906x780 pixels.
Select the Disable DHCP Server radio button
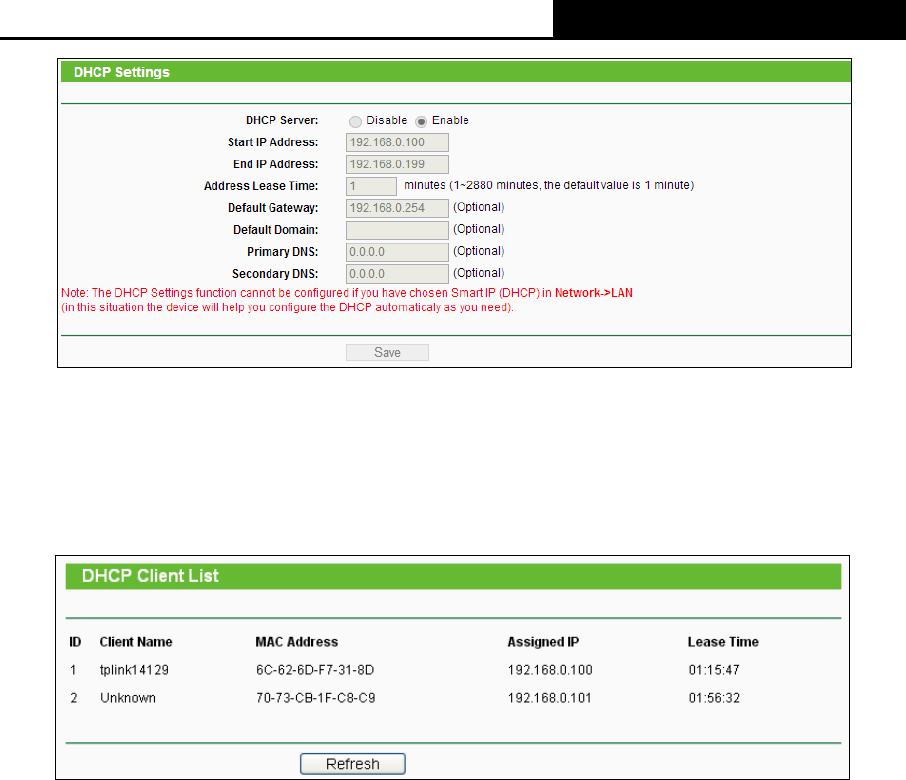pyautogui.click(x=355, y=121)
